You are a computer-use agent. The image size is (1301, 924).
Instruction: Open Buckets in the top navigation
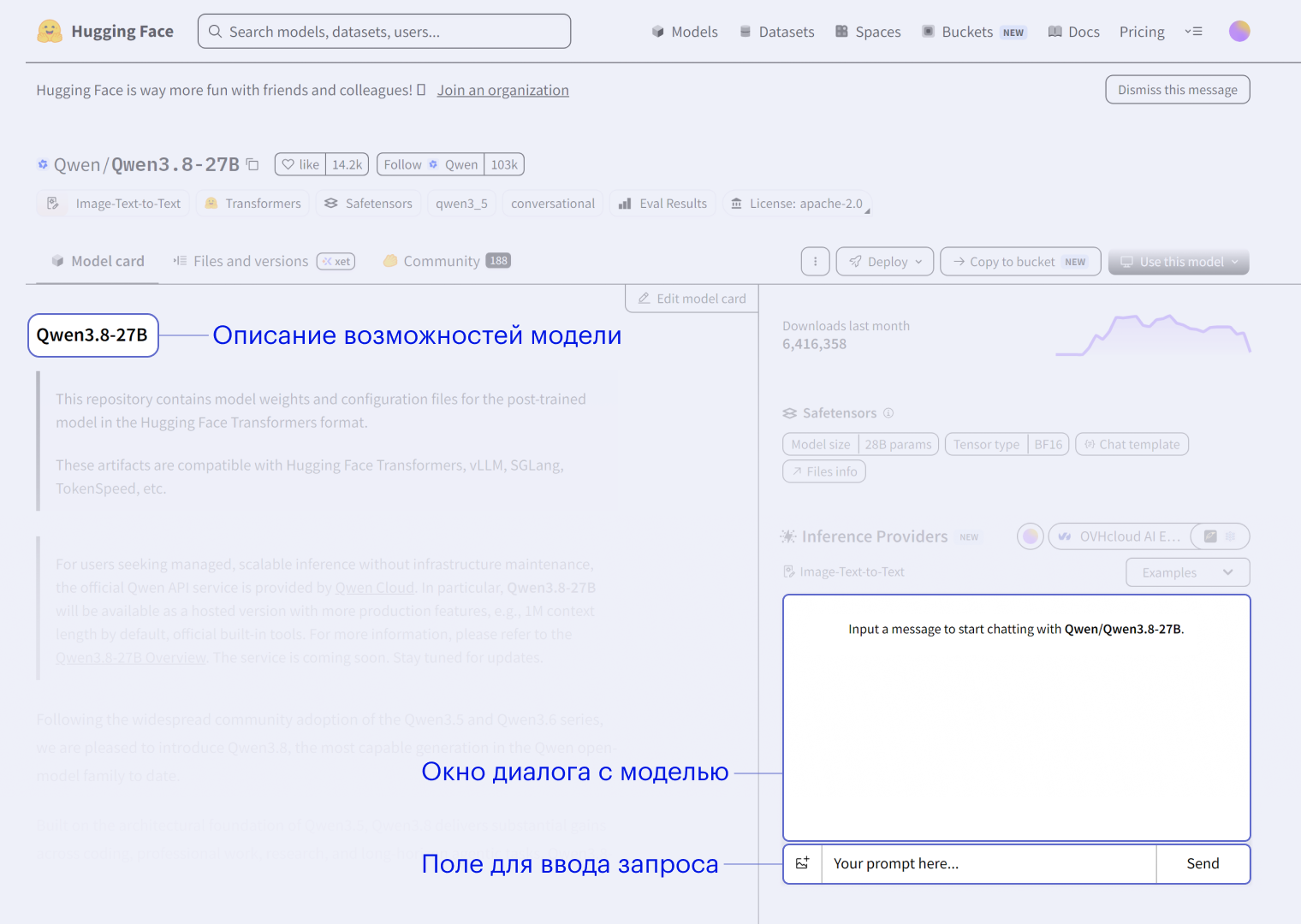coord(973,32)
